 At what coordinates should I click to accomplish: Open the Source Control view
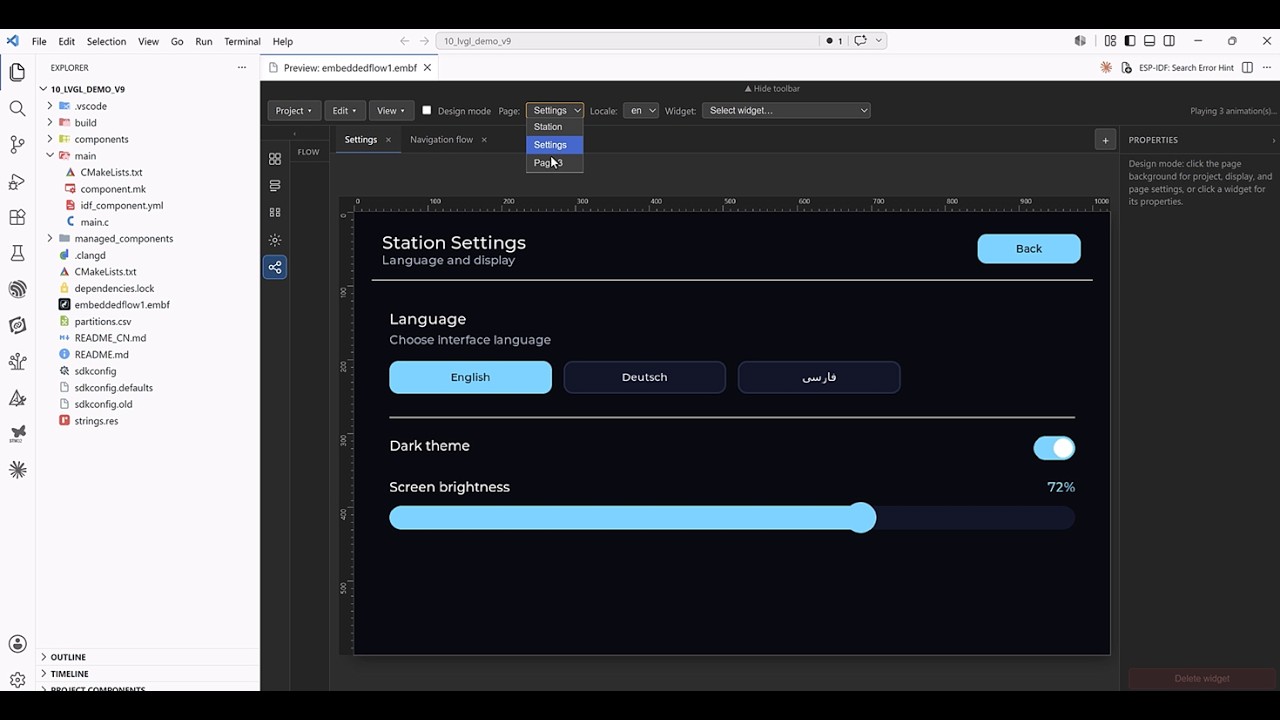17,145
